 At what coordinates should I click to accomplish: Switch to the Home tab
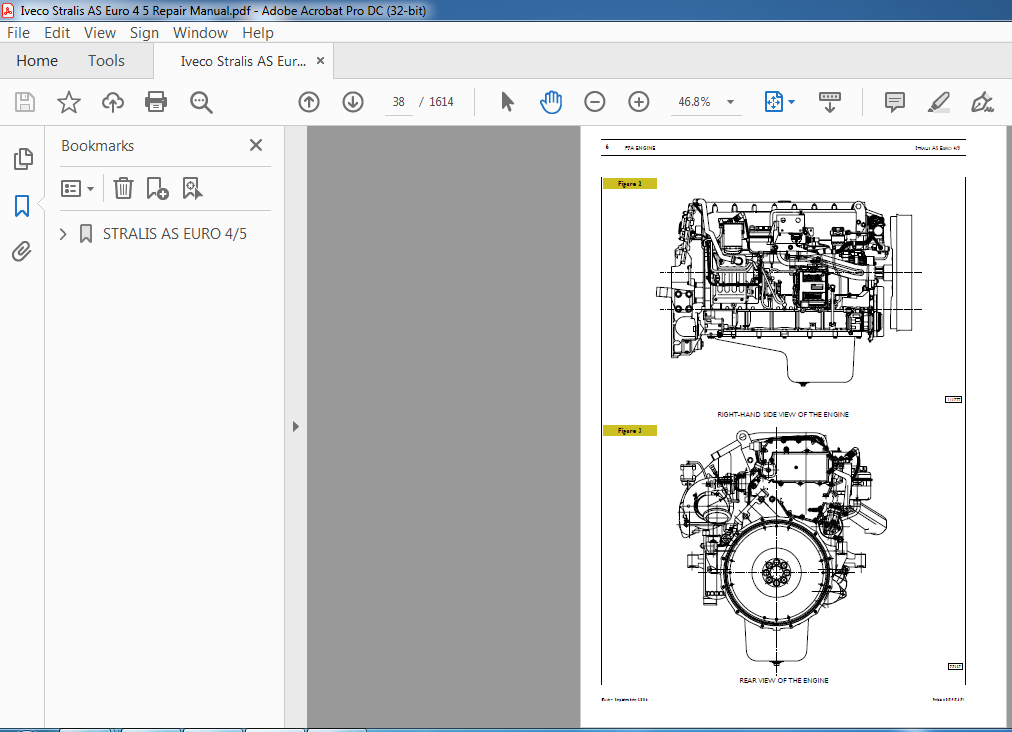pyautogui.click(x=37, y=61)
